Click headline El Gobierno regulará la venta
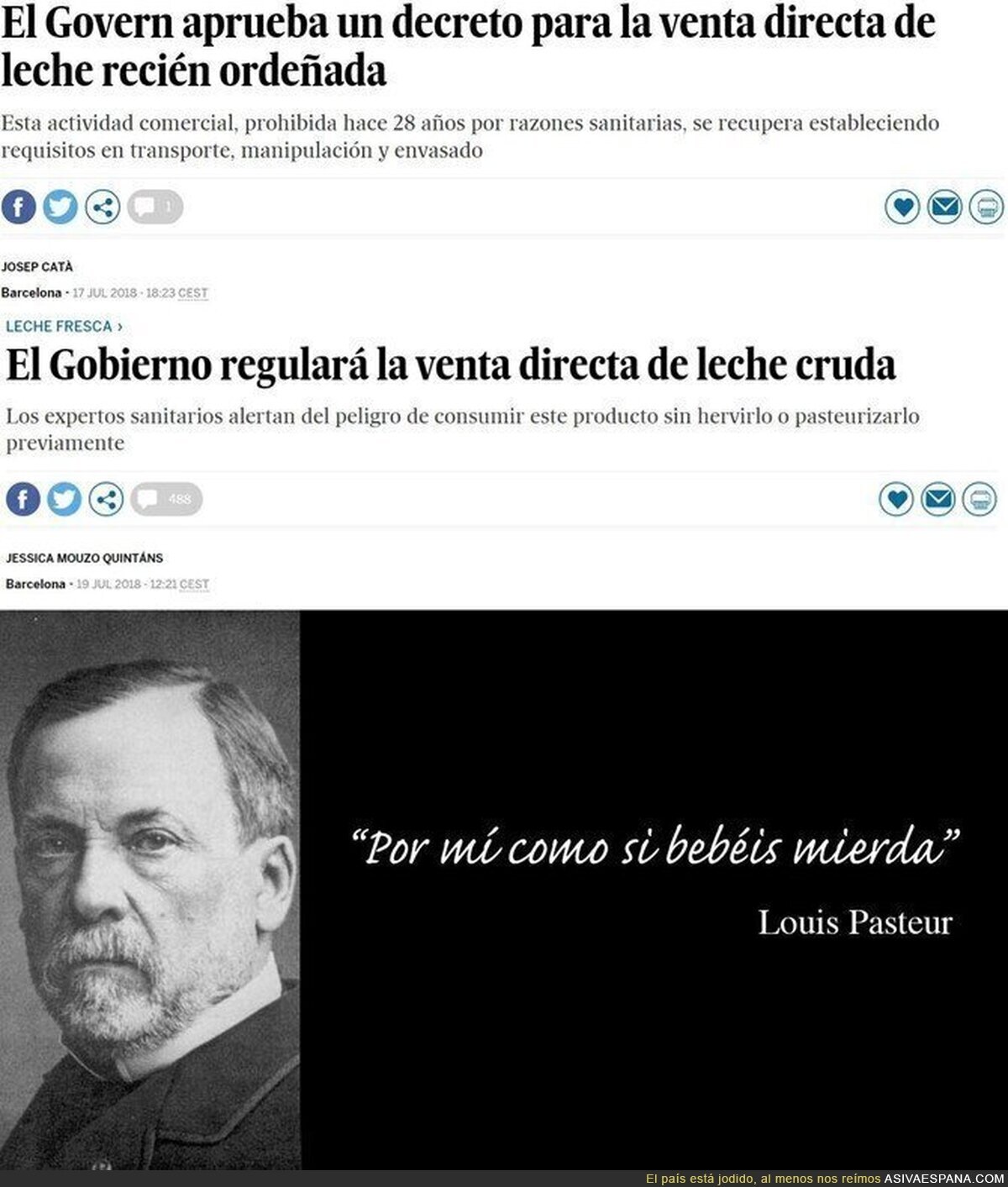 pyautogui.click(x=451, y=365)
